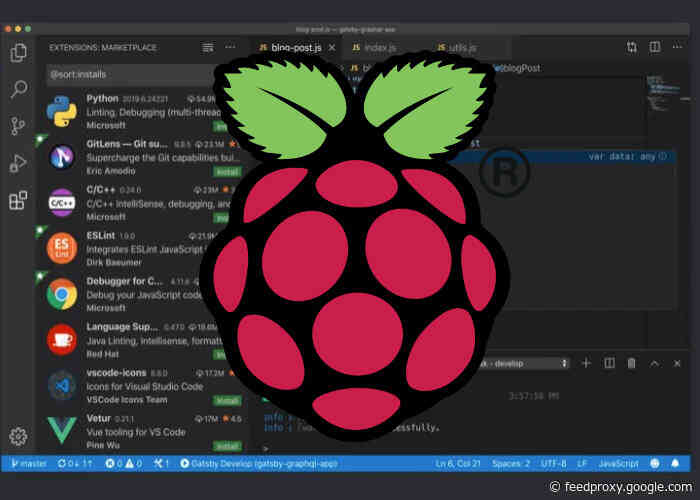
Task: Close the blog-post.js tab
Action: pyautogui.click(x=332, y=47)
